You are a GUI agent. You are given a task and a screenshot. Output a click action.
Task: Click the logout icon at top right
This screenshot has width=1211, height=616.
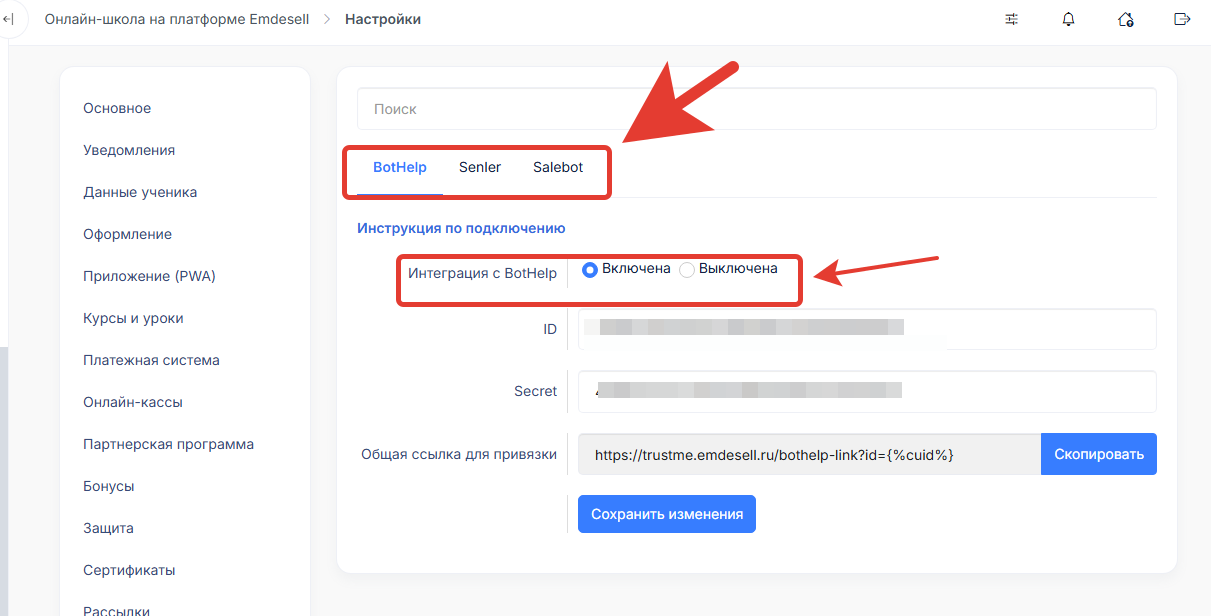tap(1182, 19)
